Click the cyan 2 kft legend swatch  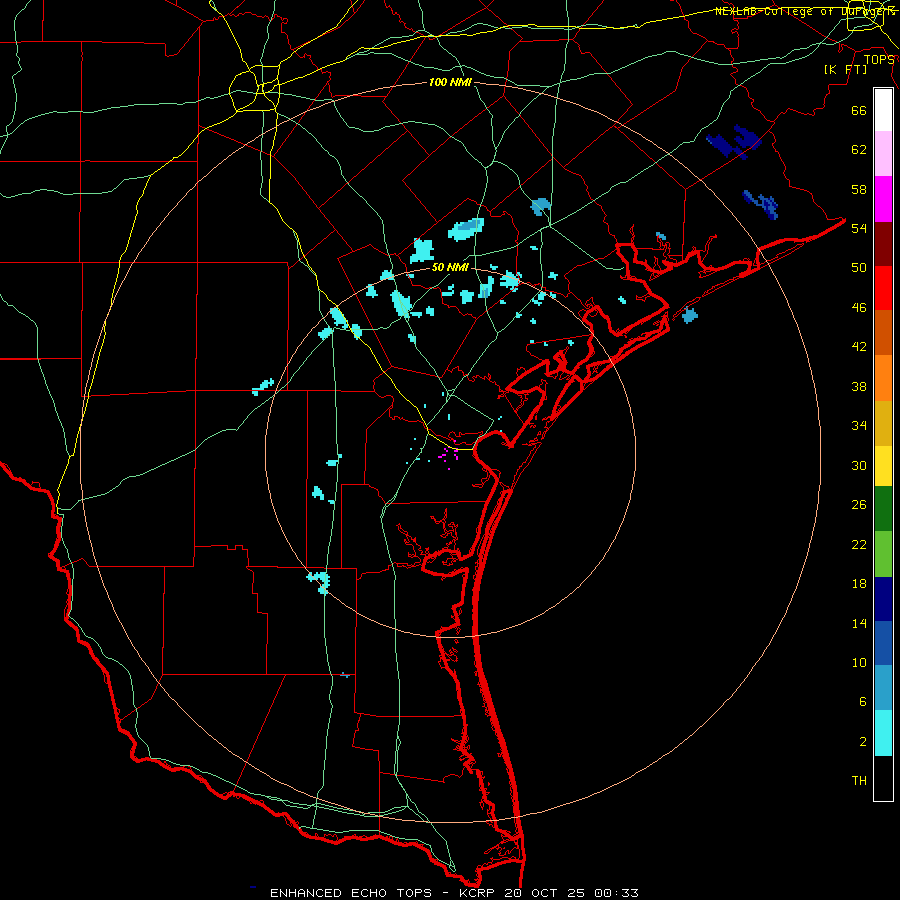(883, 733)
